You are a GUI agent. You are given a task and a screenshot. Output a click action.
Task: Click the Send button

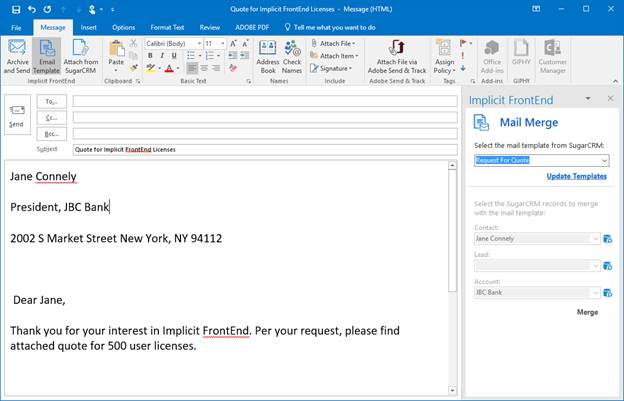(x=16, y=116)
